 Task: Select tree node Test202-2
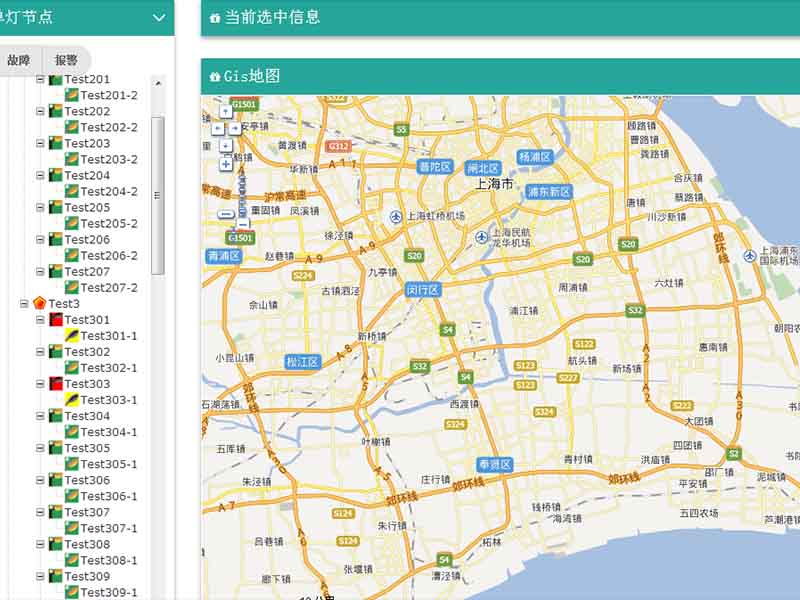[109, 128]
